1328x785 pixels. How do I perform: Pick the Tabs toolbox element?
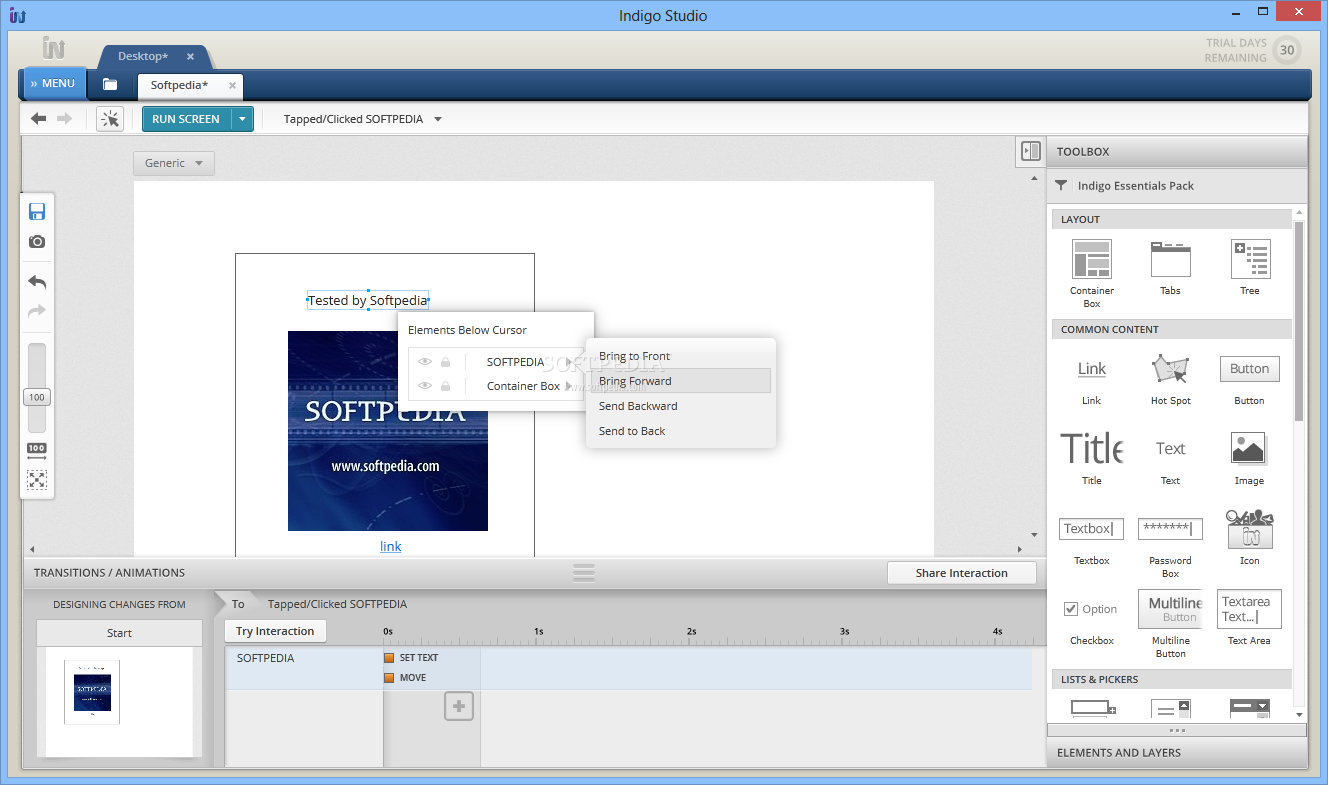click(1170, 268)
